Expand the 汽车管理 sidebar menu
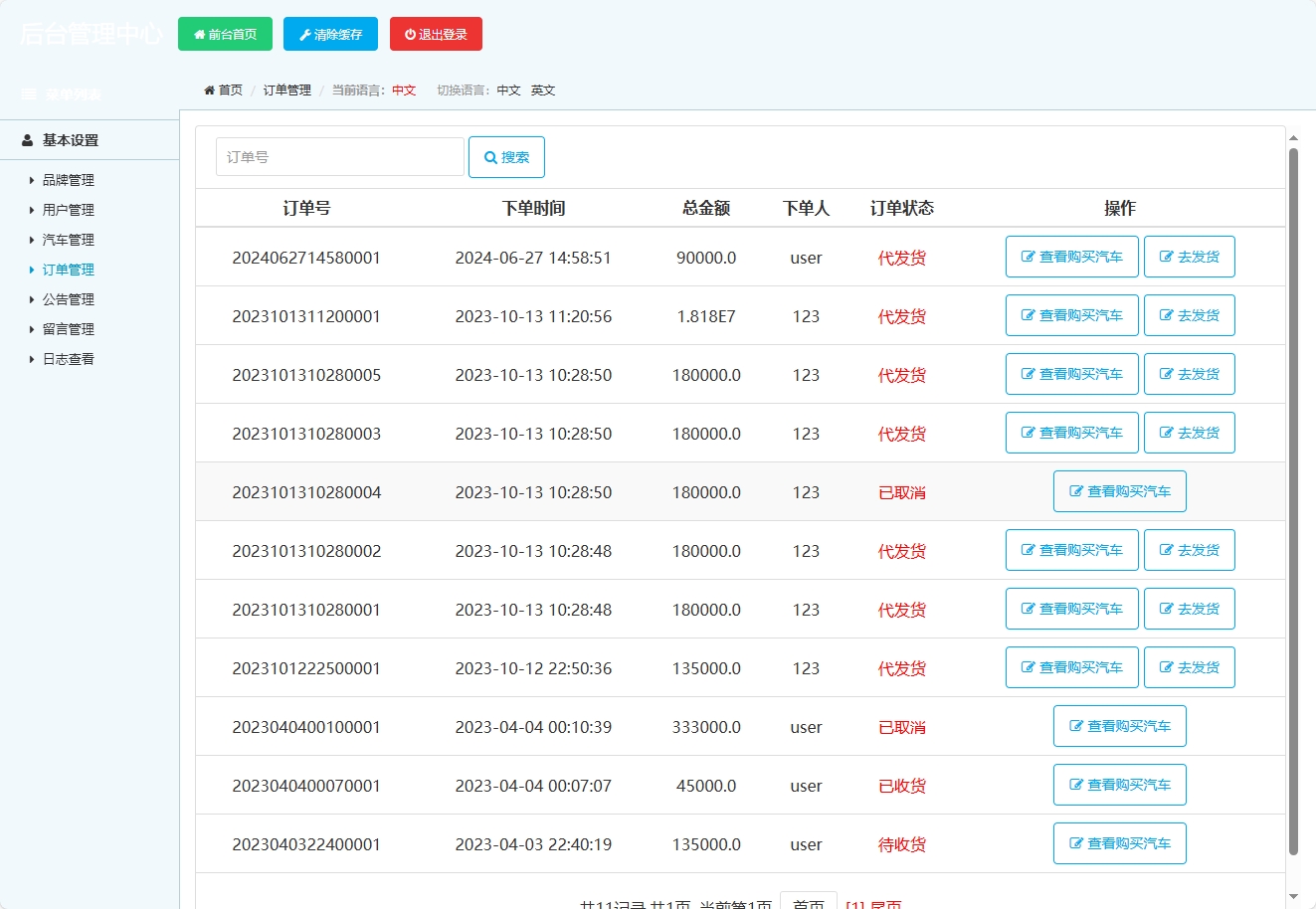The width and height of the screenshot is (1316, 909). tap(68, 240)
